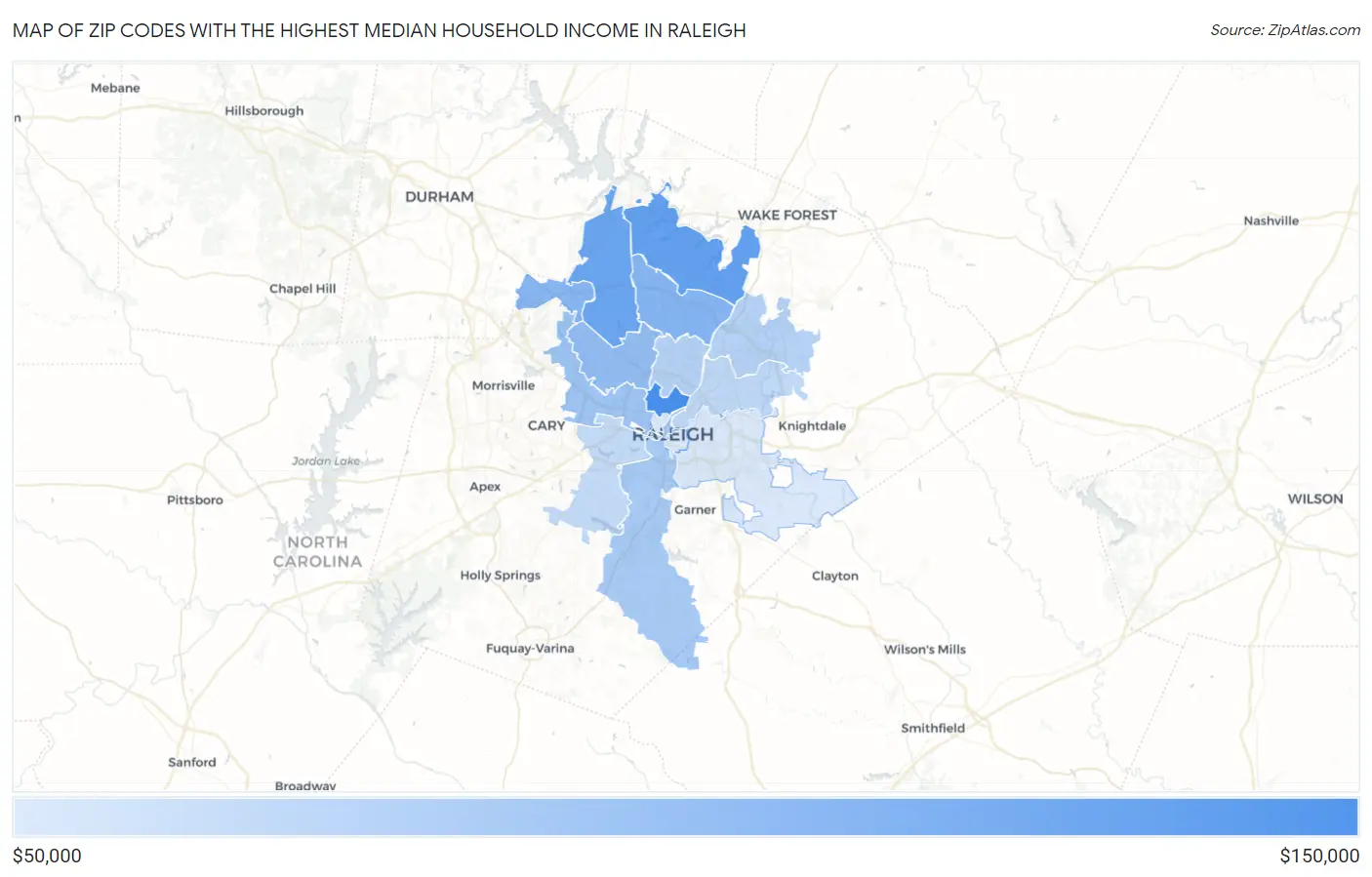Click the Broadway town label
The height and width of the screenshot is (877, 1372).
pyautogui.click(x=305, y=785)
